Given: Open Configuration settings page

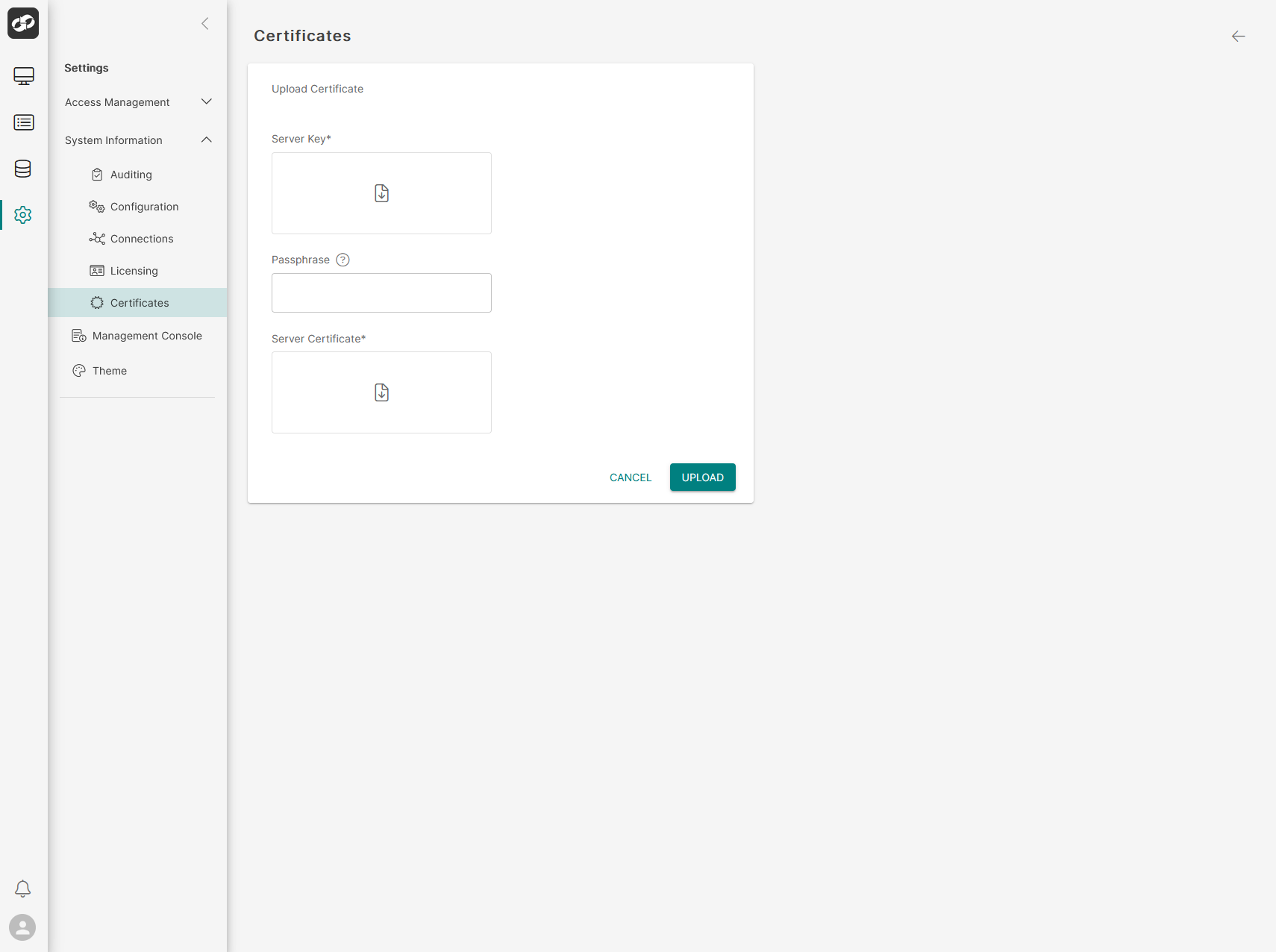Looking at the screenshot, I should point(137,207).
